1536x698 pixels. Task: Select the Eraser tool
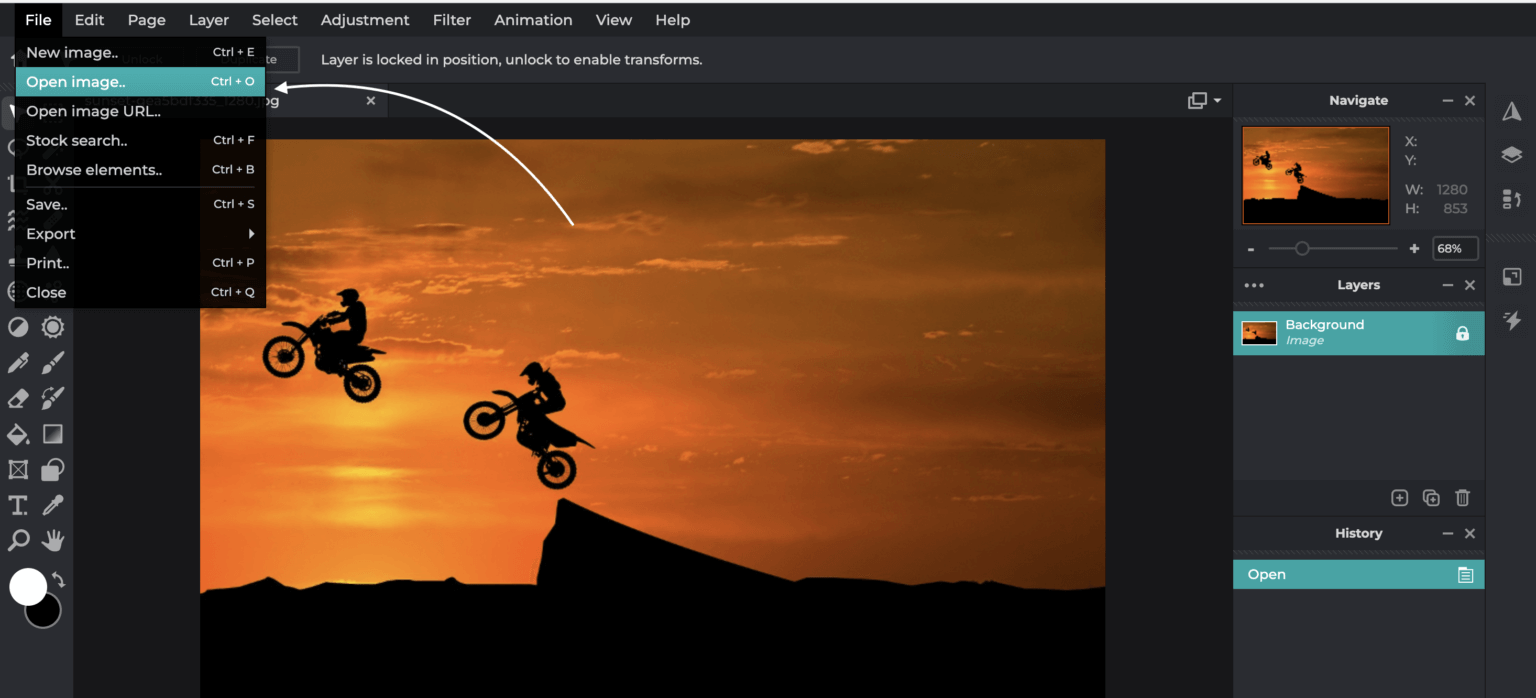point(17,398)
